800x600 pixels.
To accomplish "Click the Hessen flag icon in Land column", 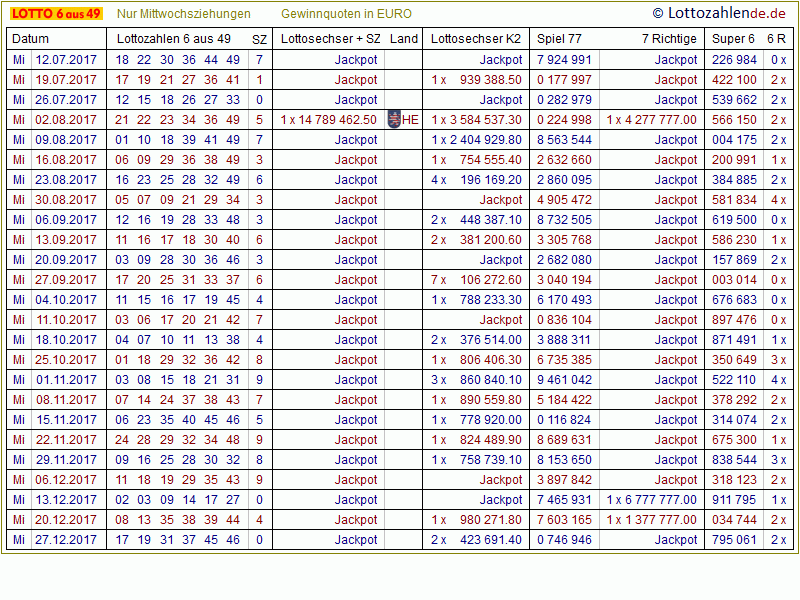I will (393, 120).
